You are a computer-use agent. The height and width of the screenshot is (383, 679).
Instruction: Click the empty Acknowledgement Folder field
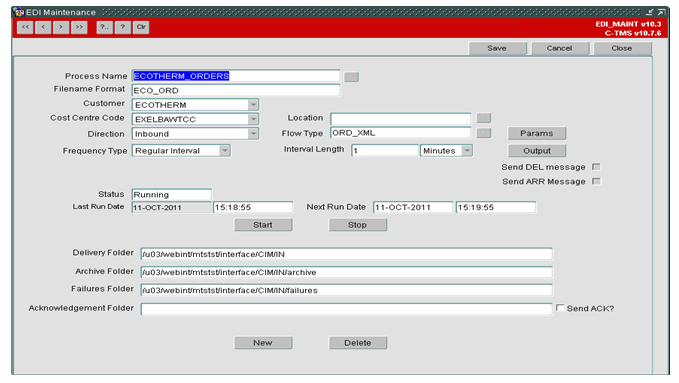coord(346,309)
